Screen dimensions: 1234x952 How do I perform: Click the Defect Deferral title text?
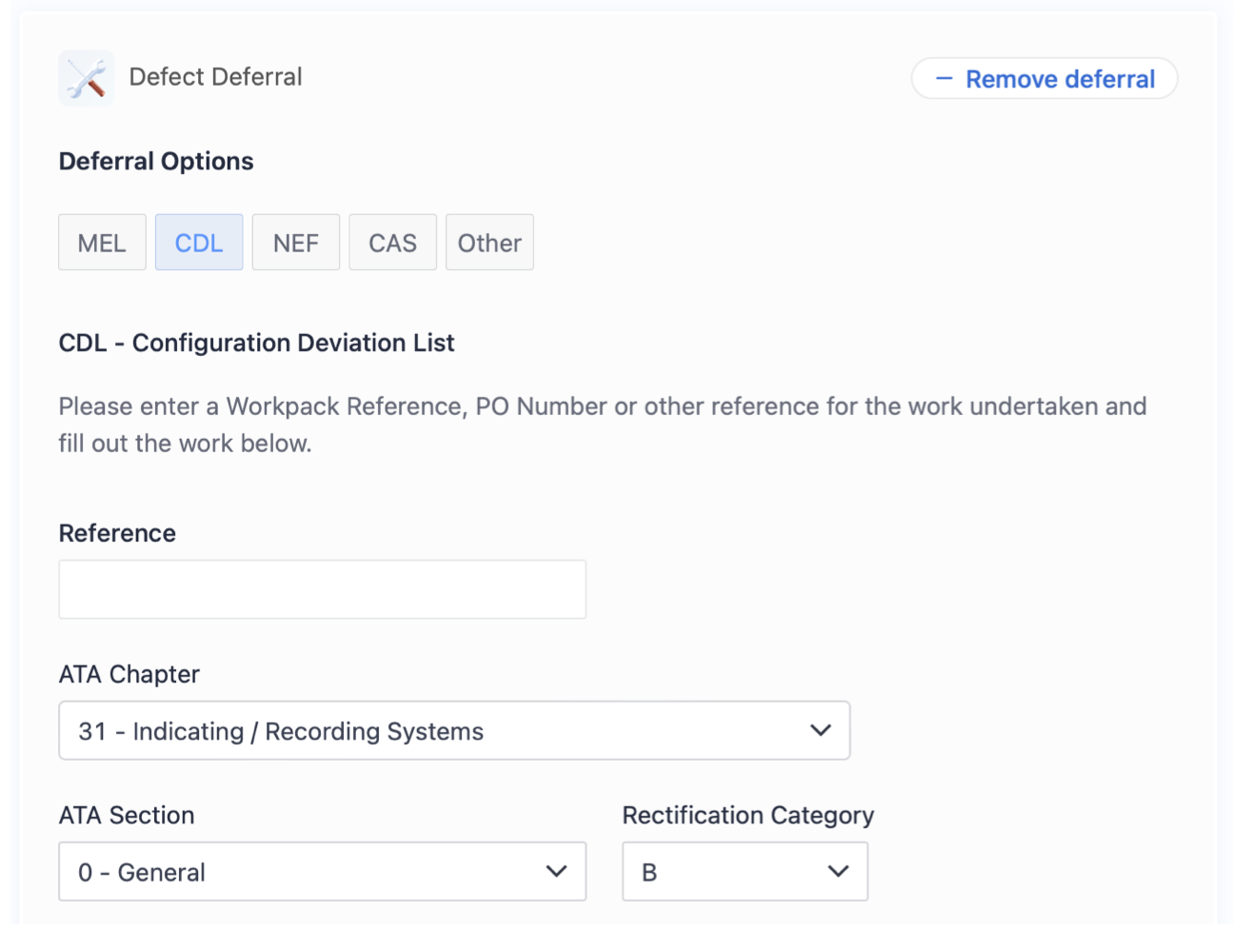click(215, 77)
